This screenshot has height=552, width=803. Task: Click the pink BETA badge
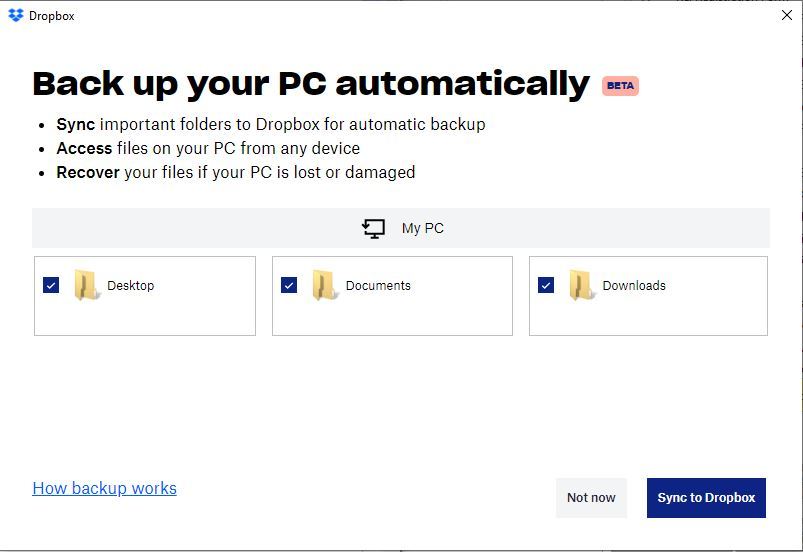coord(620,86)
